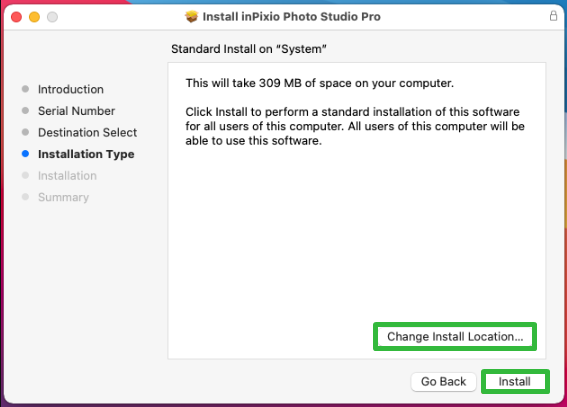Select the Introduction step in the sidebar
Image resolution: width=567 pixels, height=407 pixels.
click(71, 89)
